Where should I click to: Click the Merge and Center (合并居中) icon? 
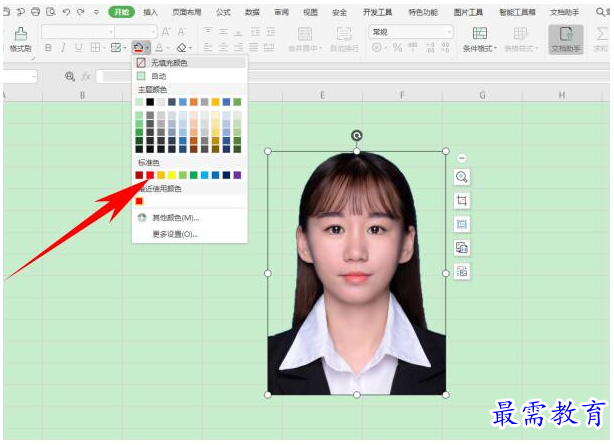tap(305, 34)
